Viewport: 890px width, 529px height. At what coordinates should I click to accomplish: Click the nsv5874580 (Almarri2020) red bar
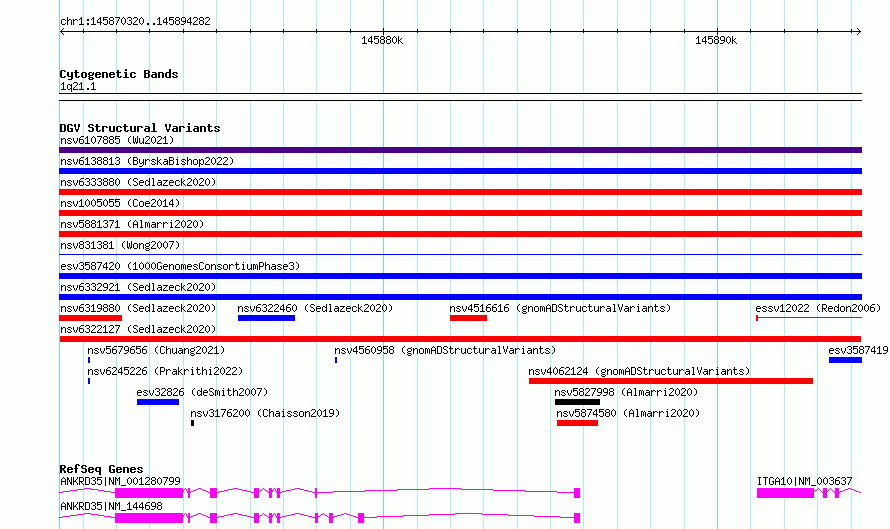(577, 423)
